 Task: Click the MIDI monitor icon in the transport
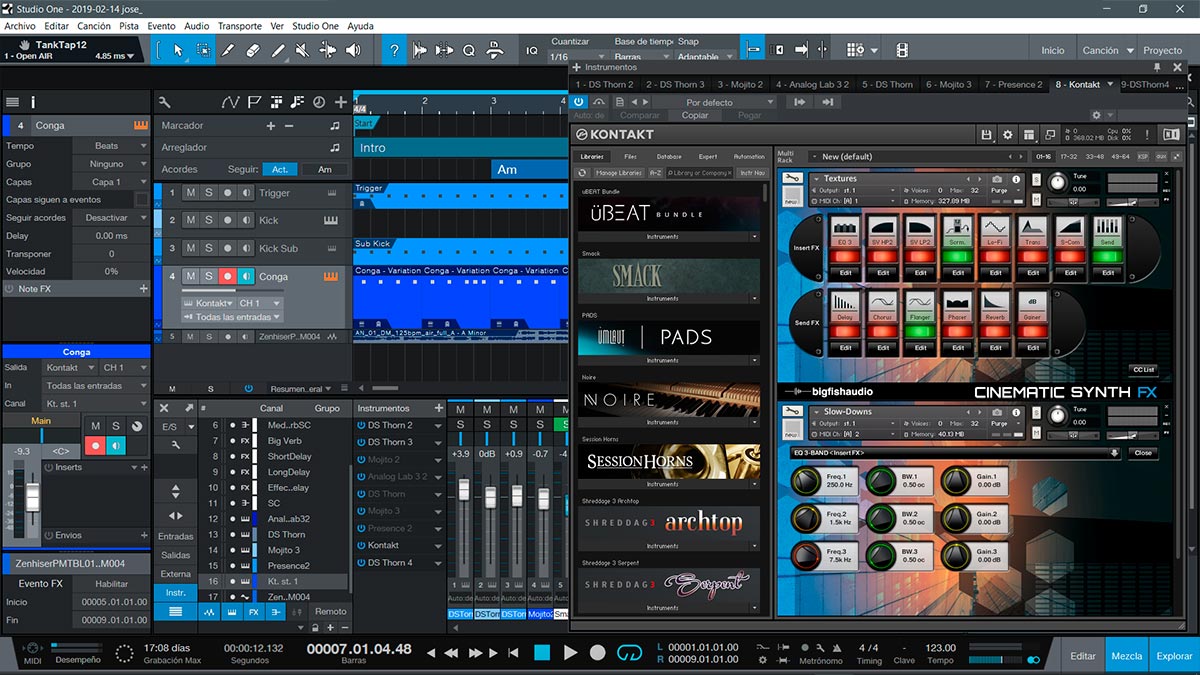32,650
